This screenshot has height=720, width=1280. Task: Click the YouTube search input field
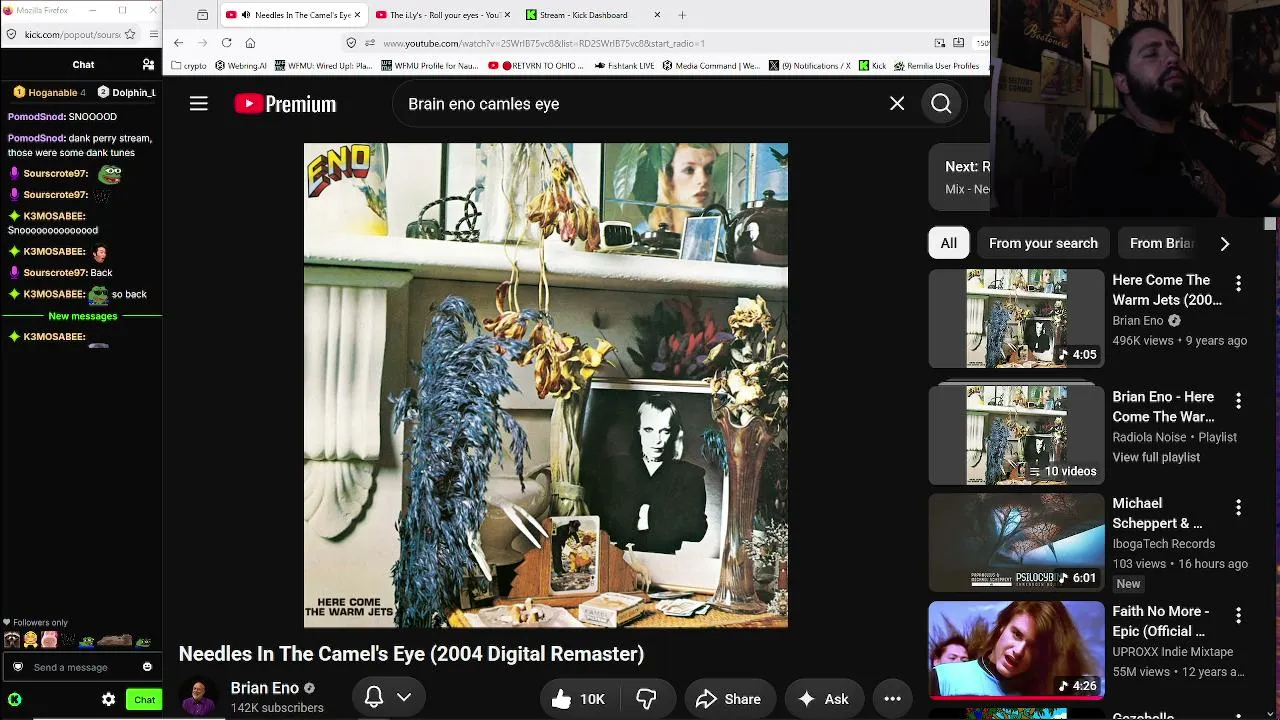(x=640, y=104)
